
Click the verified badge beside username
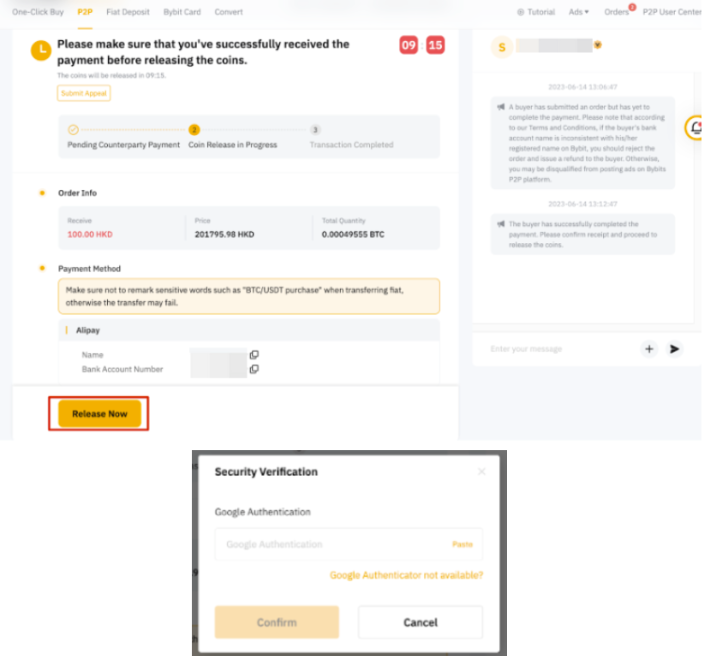[x=598, y=45]
